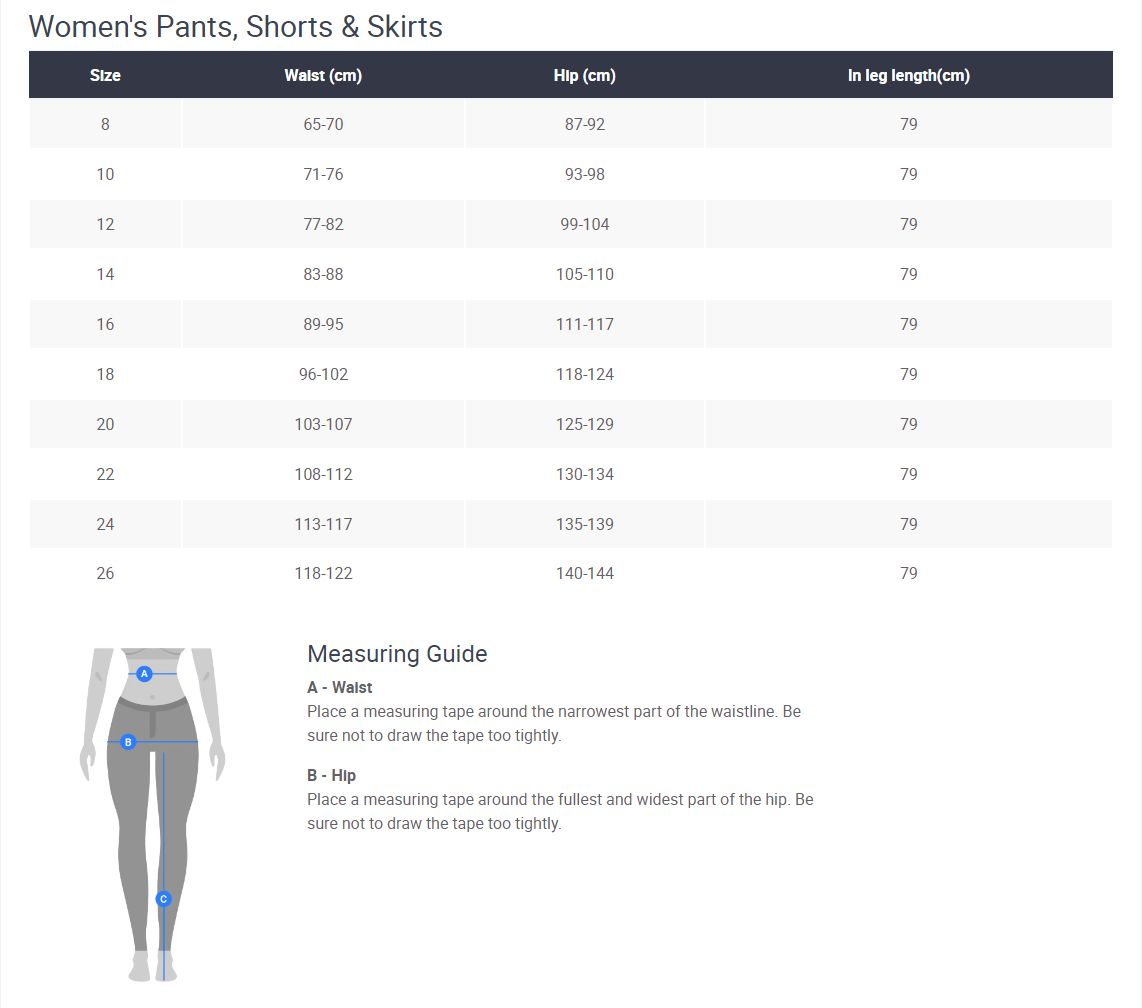The image size is (1142, 1008).
Task: Click the 71-76 waist cell
Action: [323, 175]
